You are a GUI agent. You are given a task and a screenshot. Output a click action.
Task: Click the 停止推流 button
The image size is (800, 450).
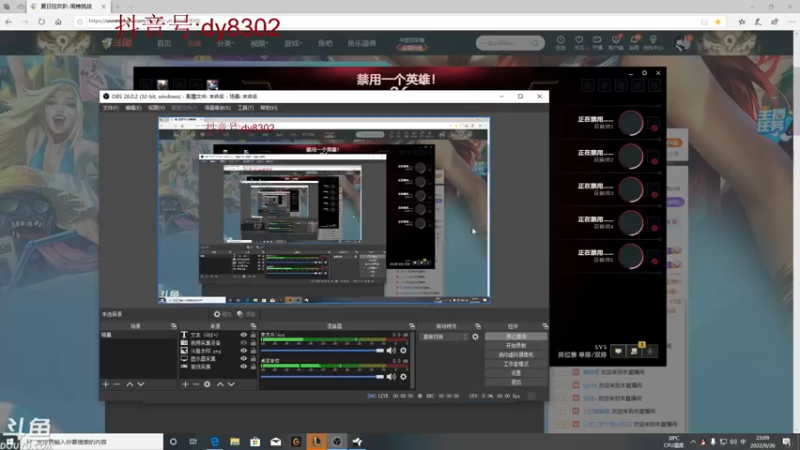[x=516, y=337]
